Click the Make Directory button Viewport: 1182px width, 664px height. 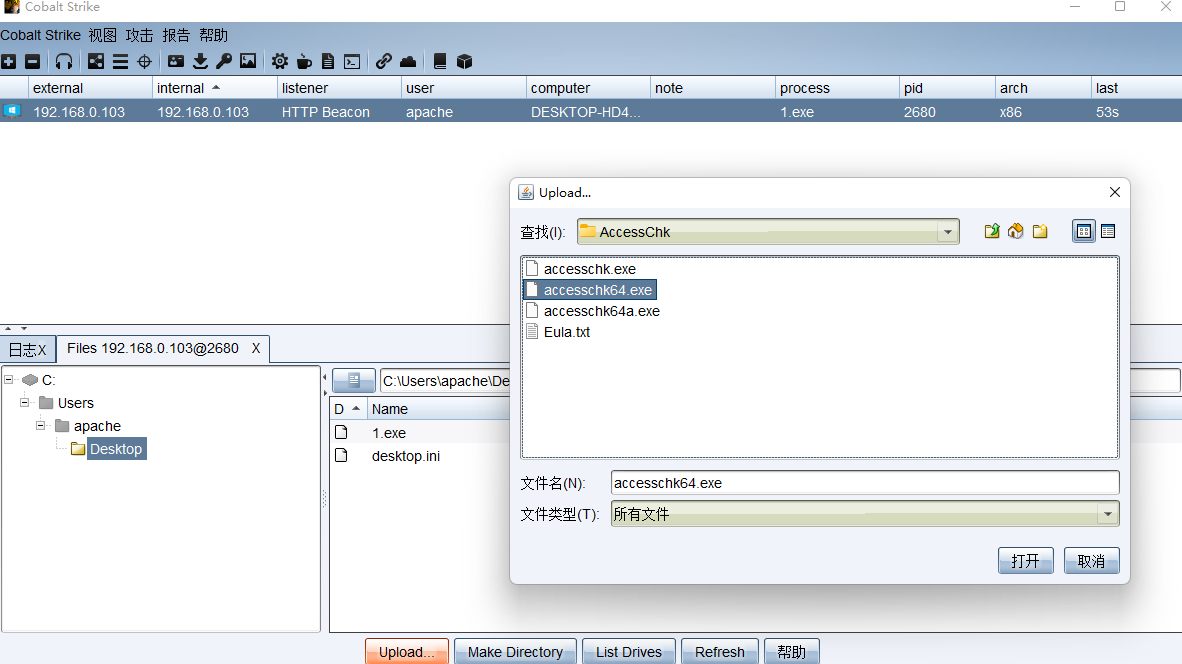coord(515,652)
